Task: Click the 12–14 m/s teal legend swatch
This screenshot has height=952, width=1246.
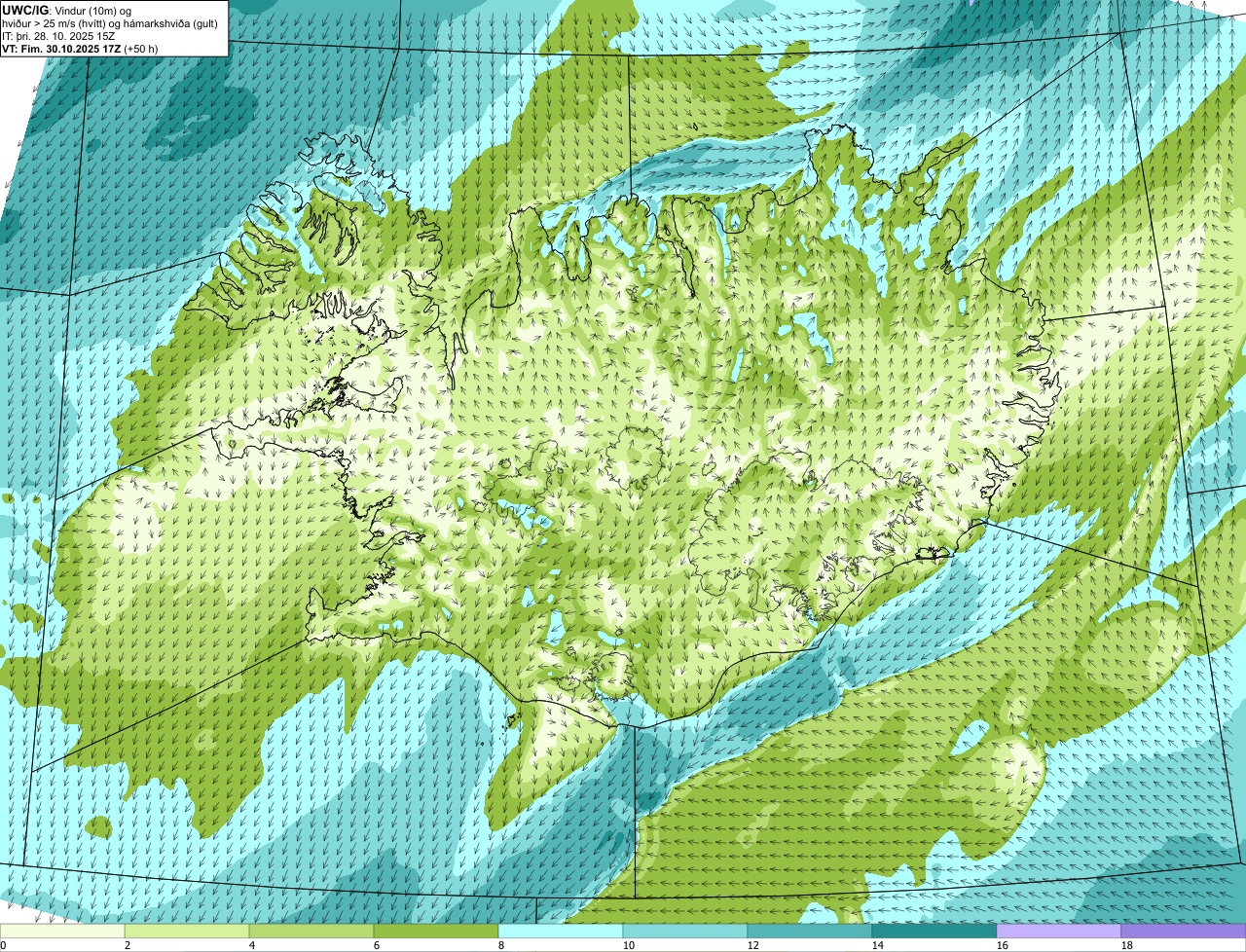Action: [810, 931]
